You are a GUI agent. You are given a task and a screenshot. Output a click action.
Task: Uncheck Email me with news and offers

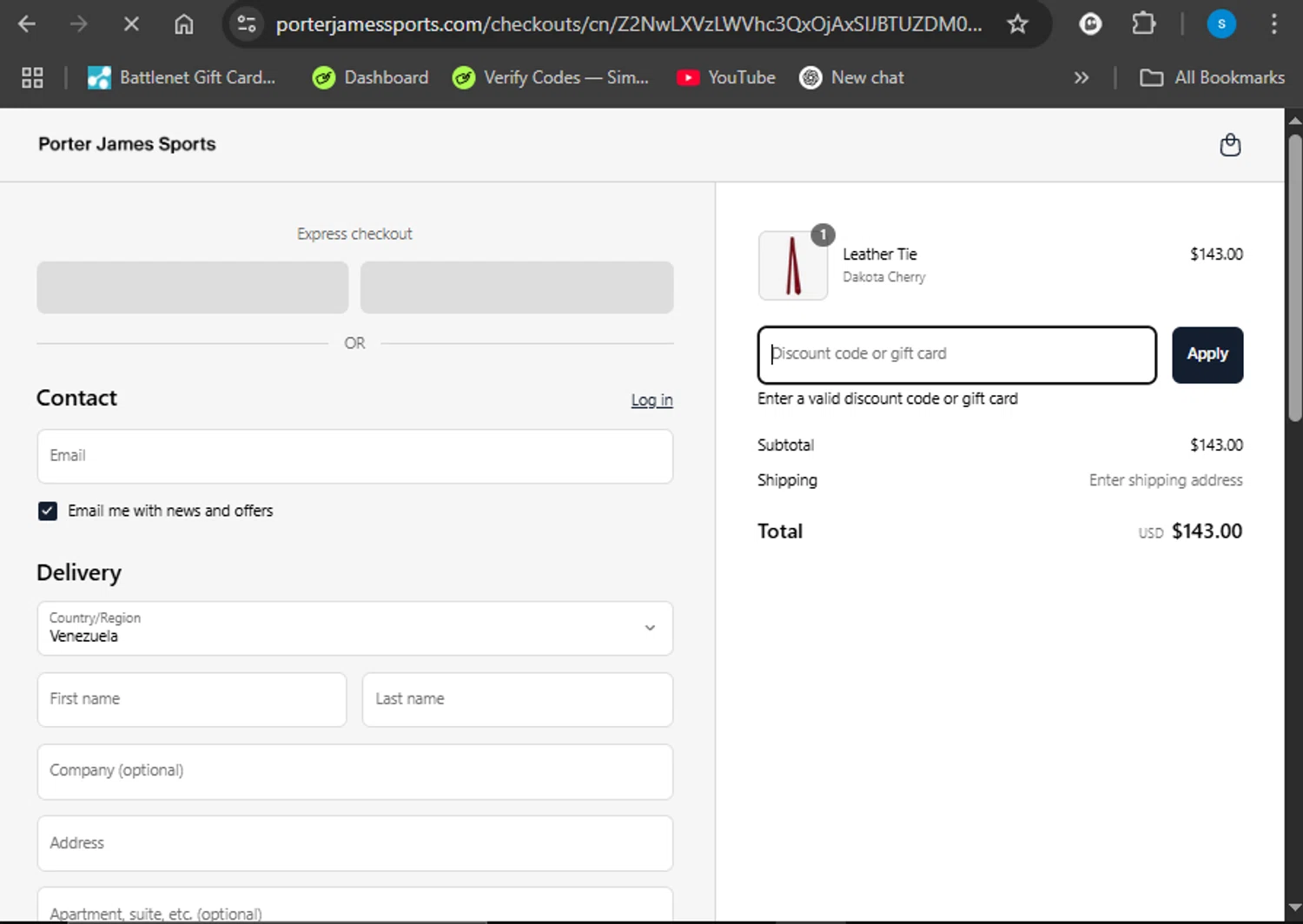(48, 511)
